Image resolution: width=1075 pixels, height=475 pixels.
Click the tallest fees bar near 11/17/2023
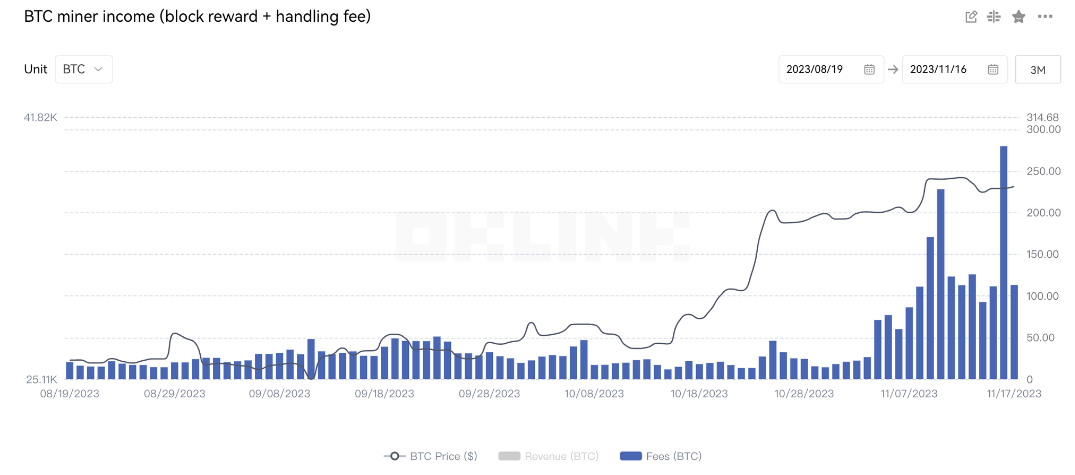(1004, 262)
